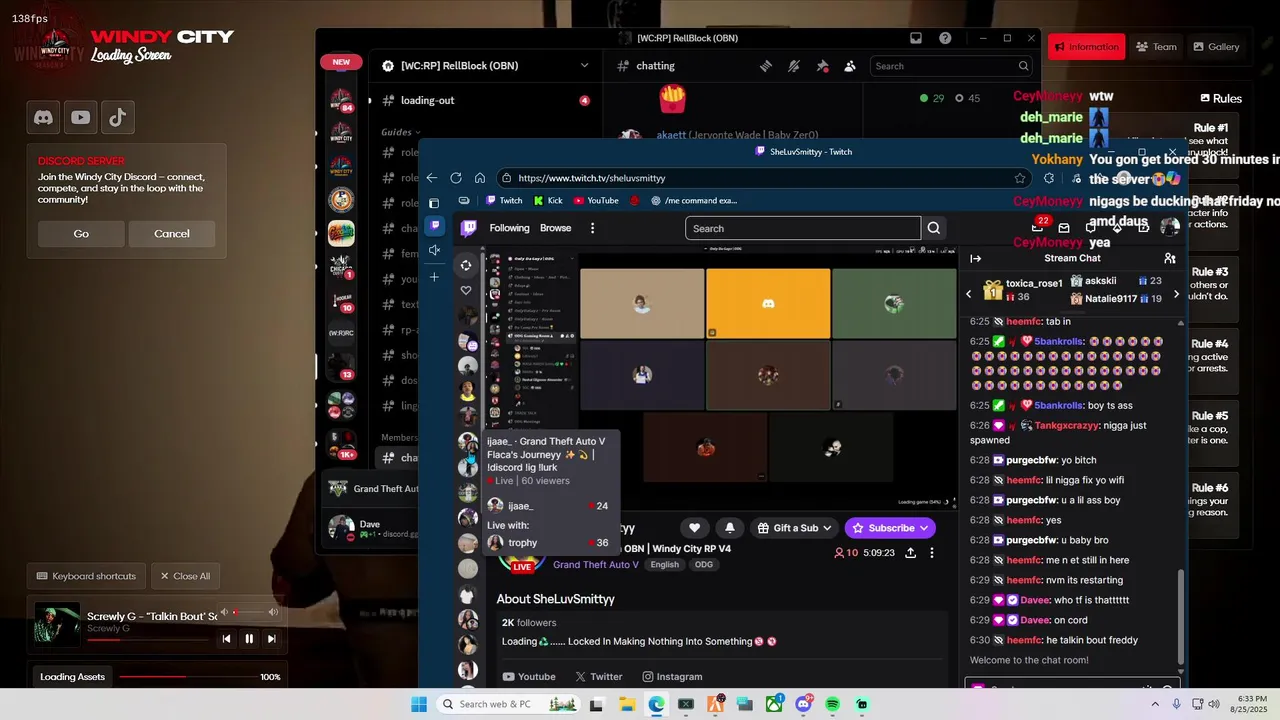Open Twitch bookmark in bookmarks bar

click(x=504, y=200)
